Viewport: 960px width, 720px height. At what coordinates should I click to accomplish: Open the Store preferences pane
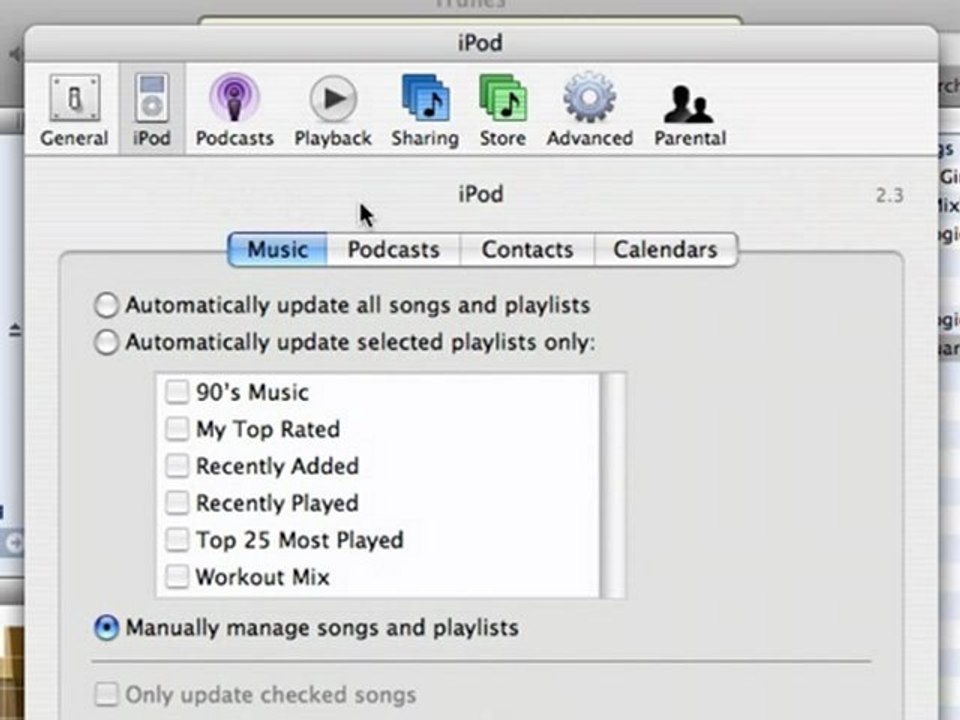pos(503,110)
